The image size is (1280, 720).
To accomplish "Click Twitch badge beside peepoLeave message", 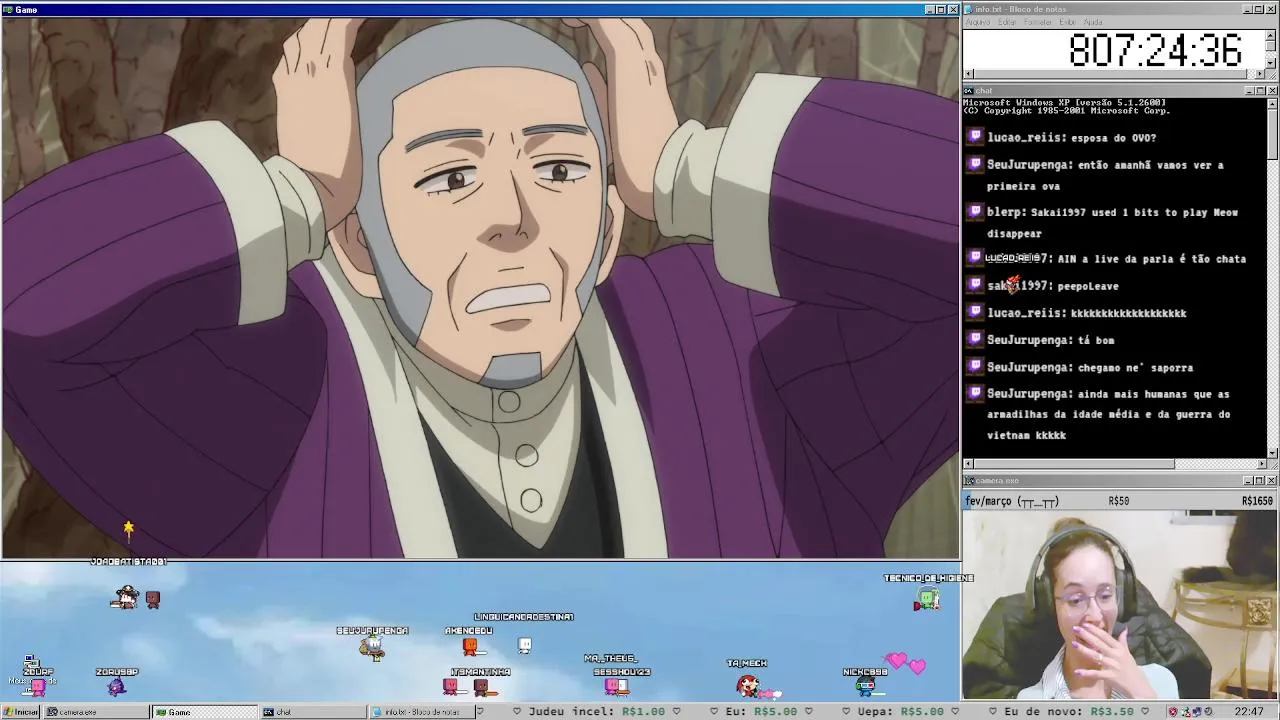I will tap(976, 284).
